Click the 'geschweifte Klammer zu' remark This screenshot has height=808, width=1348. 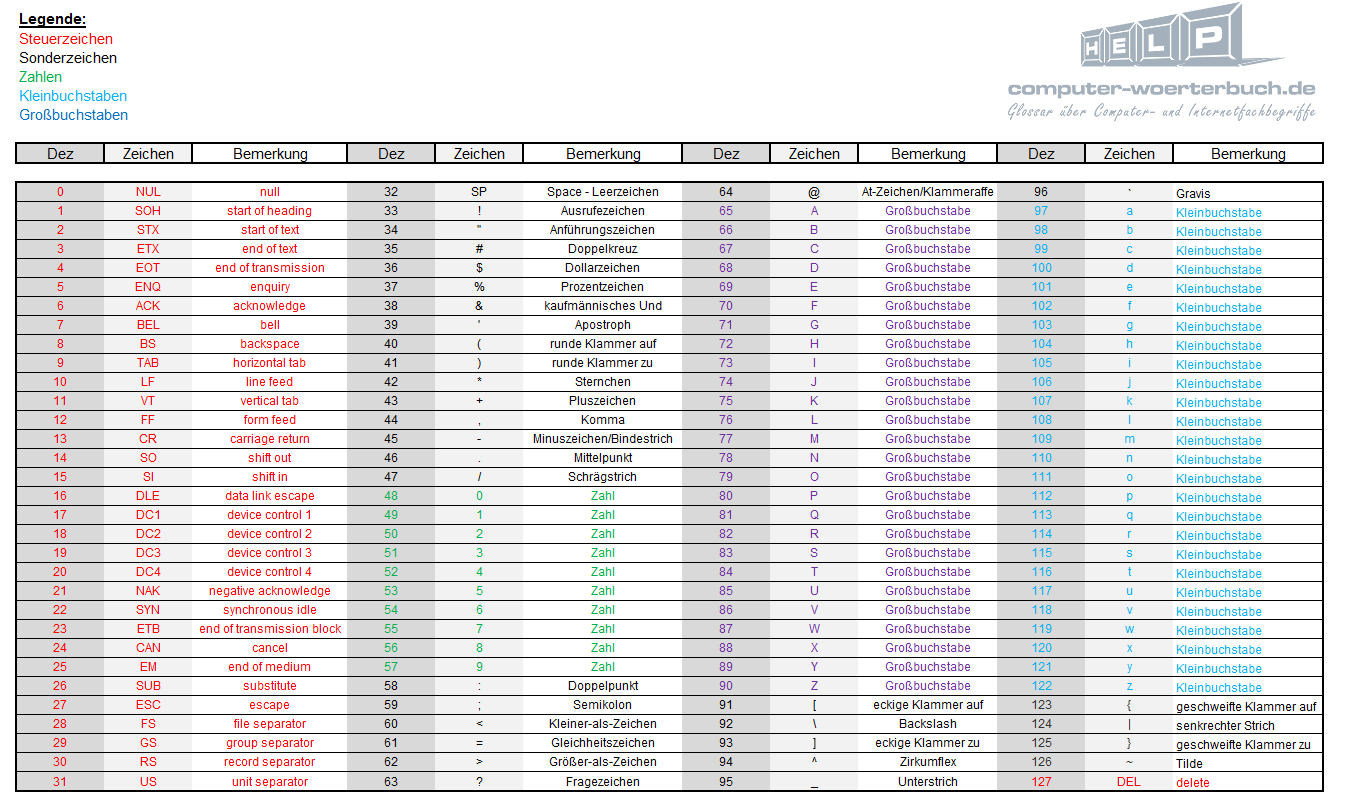pos(1248,743)
